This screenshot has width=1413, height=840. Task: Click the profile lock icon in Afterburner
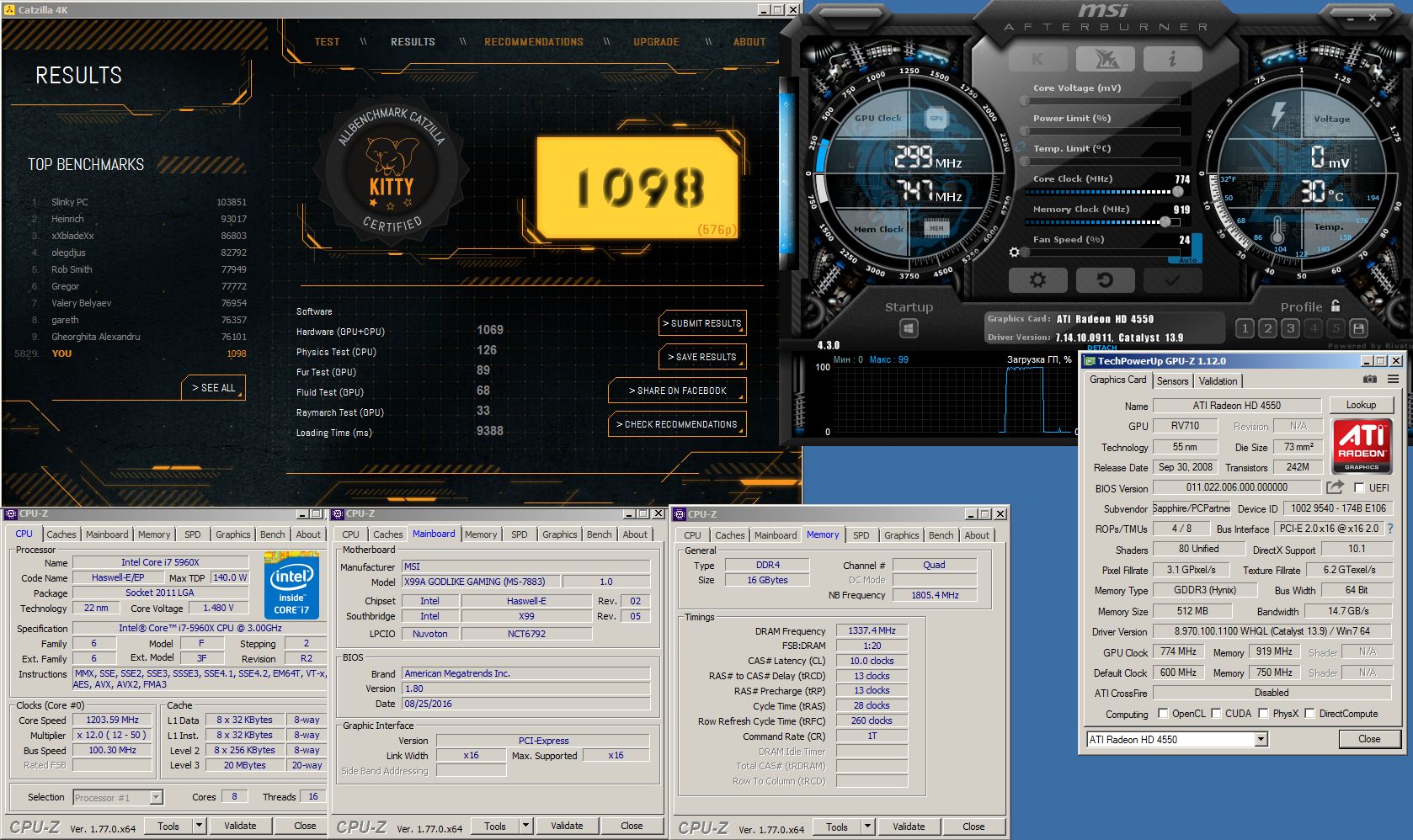(1336, 306)
